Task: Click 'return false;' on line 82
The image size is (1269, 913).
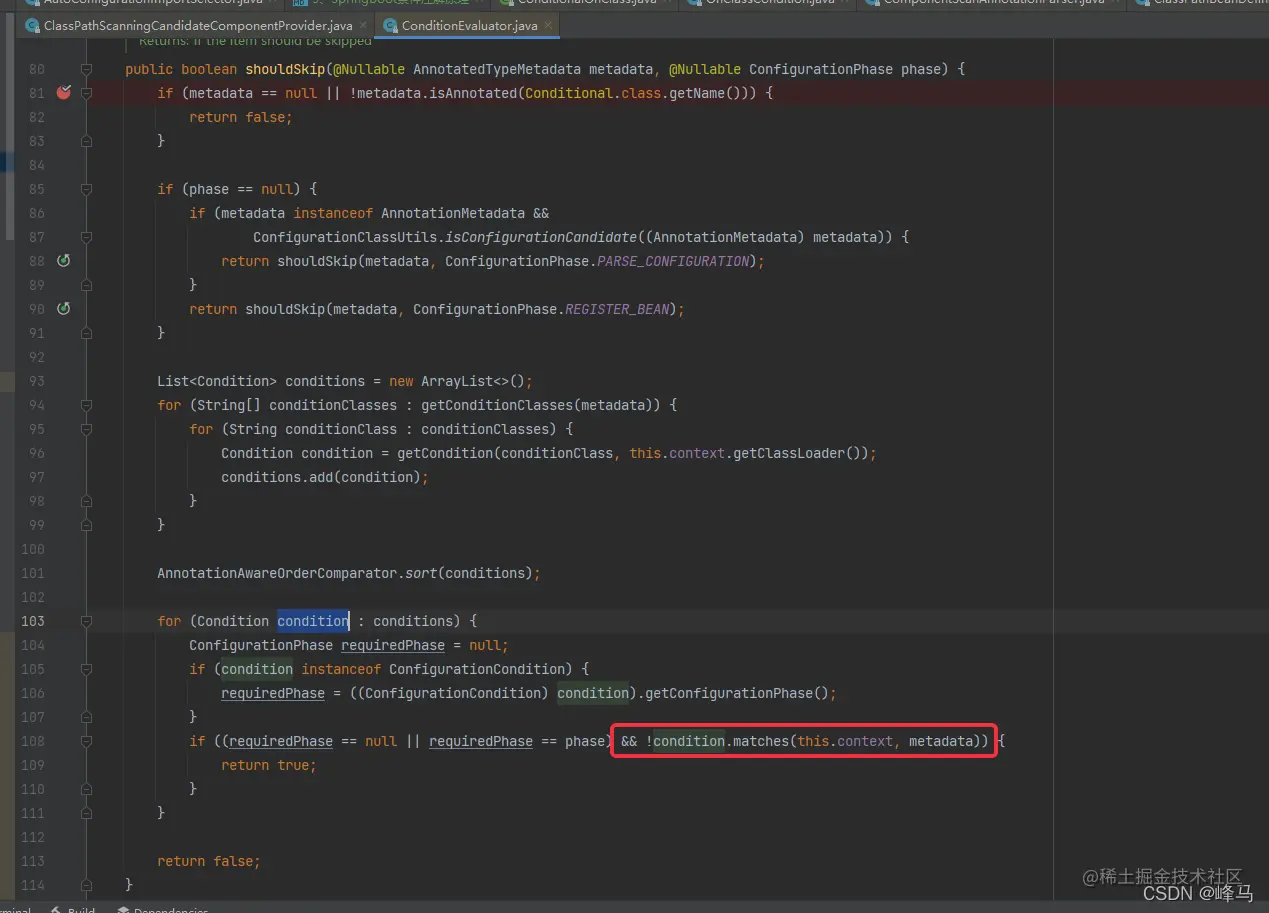Action: click(x=241, y=117)
